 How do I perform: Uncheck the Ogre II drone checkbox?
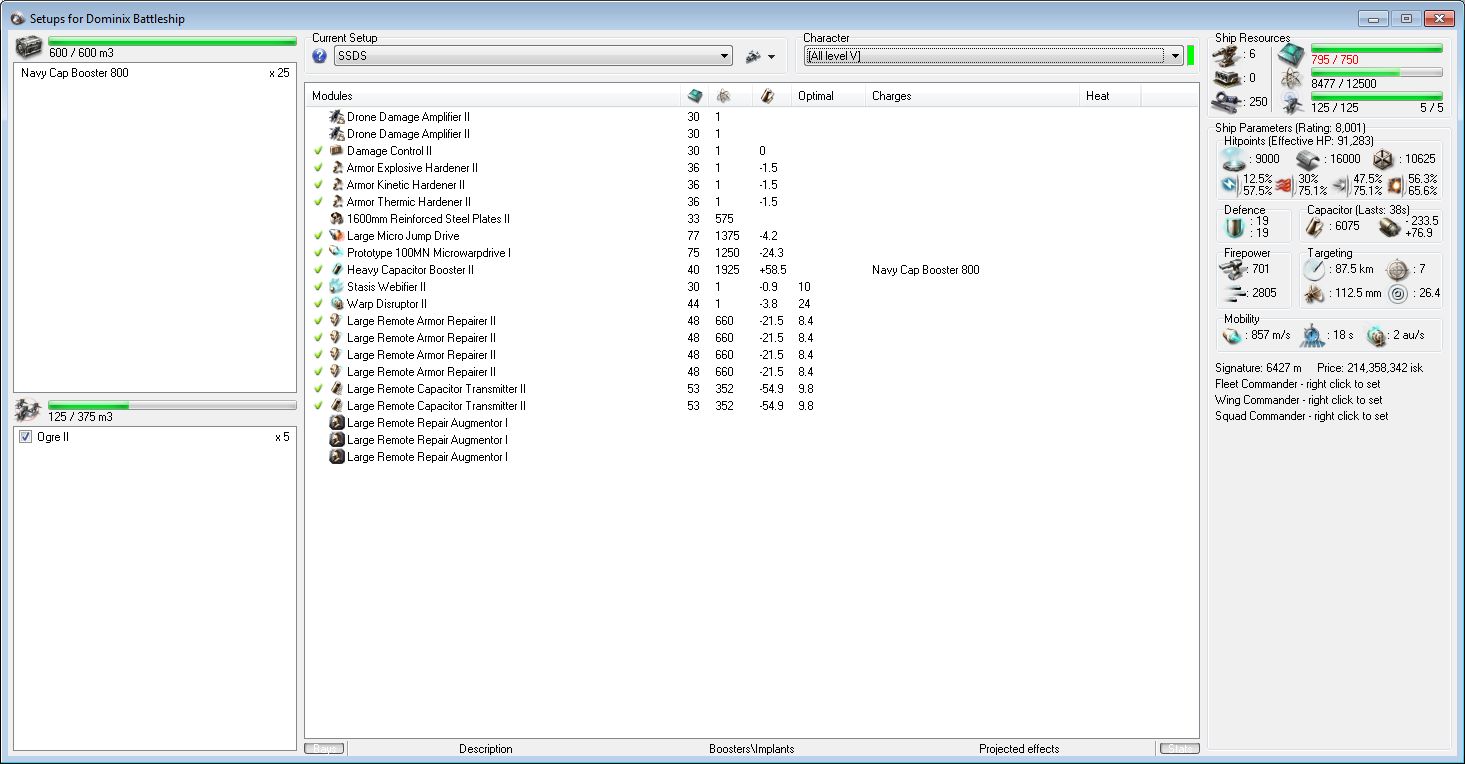26,437
